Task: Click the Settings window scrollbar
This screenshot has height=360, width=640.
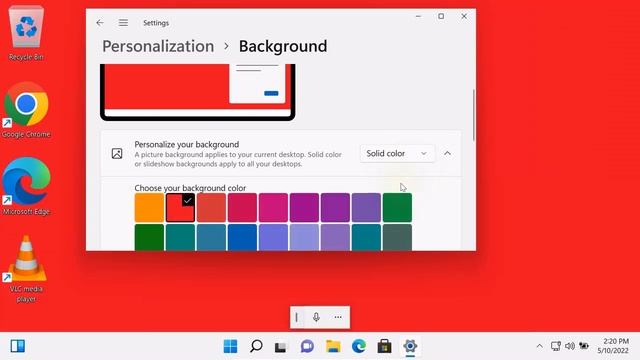Action: point(473,116)
